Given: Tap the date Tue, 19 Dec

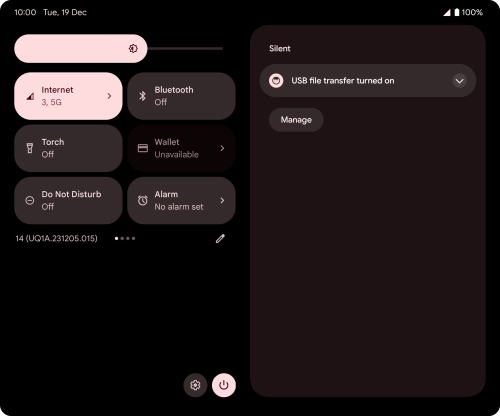Looking at the screenshot, I should pyautogui.click(x=65, y=12).
